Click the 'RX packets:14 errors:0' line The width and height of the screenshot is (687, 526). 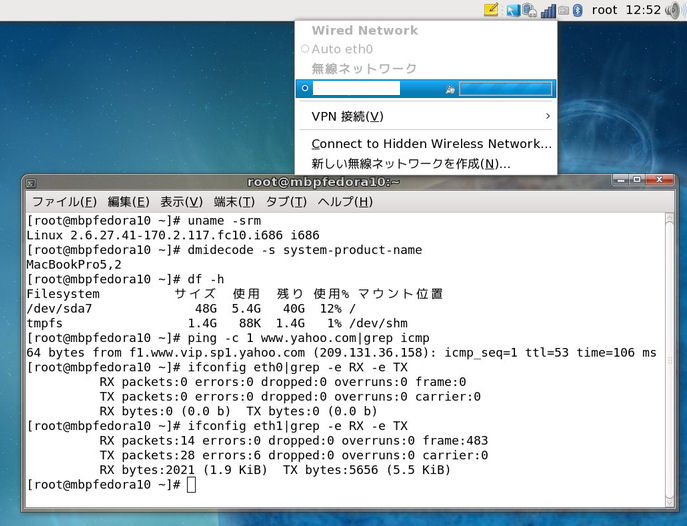294,441
